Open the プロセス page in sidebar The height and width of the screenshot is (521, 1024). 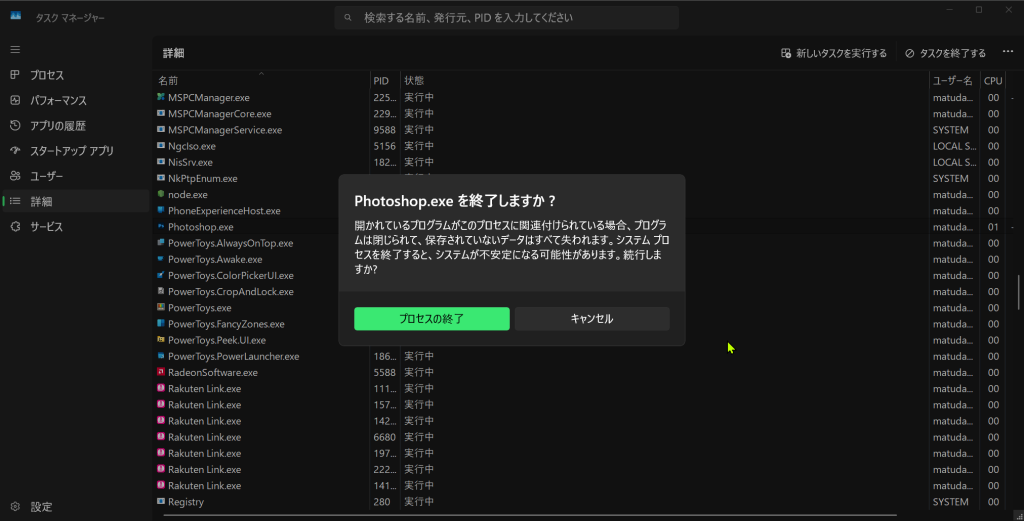pos(46,75)
